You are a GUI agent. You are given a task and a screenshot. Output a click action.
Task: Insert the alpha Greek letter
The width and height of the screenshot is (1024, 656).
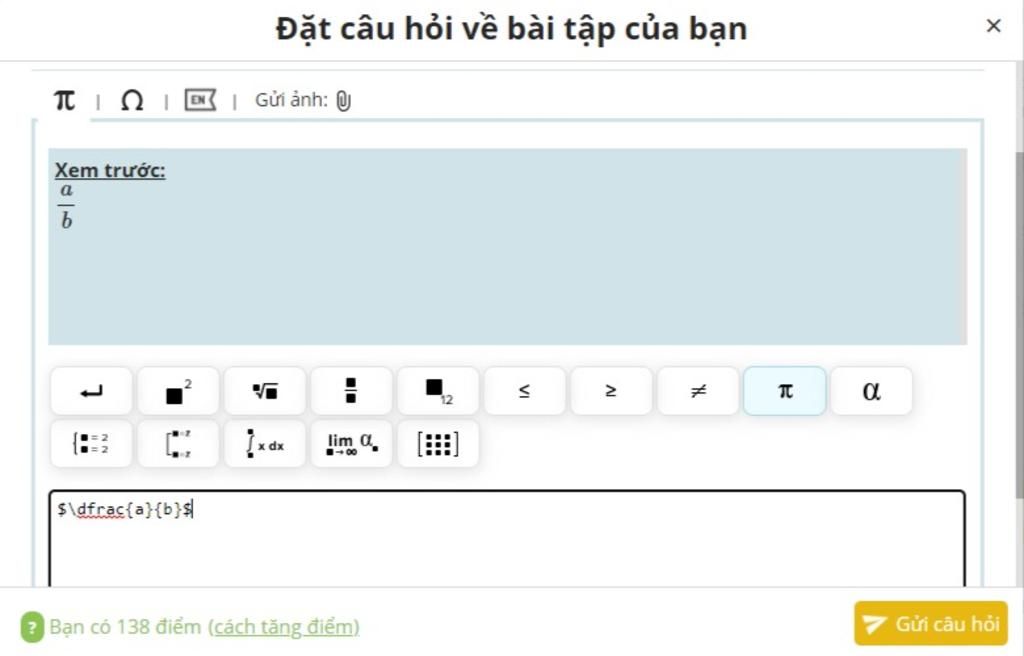[x=872, y=391]
